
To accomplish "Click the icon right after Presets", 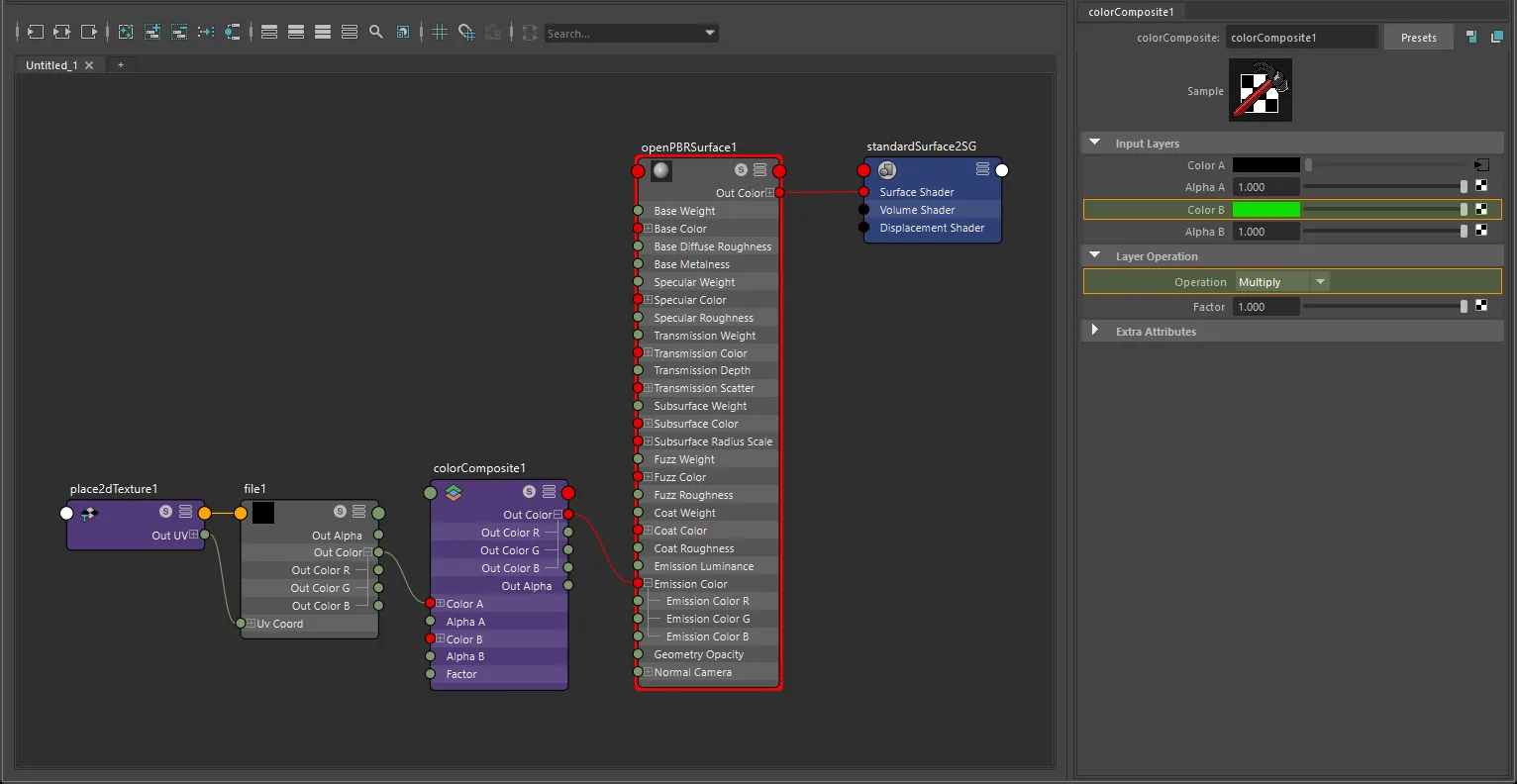I will pos(1471,38).
